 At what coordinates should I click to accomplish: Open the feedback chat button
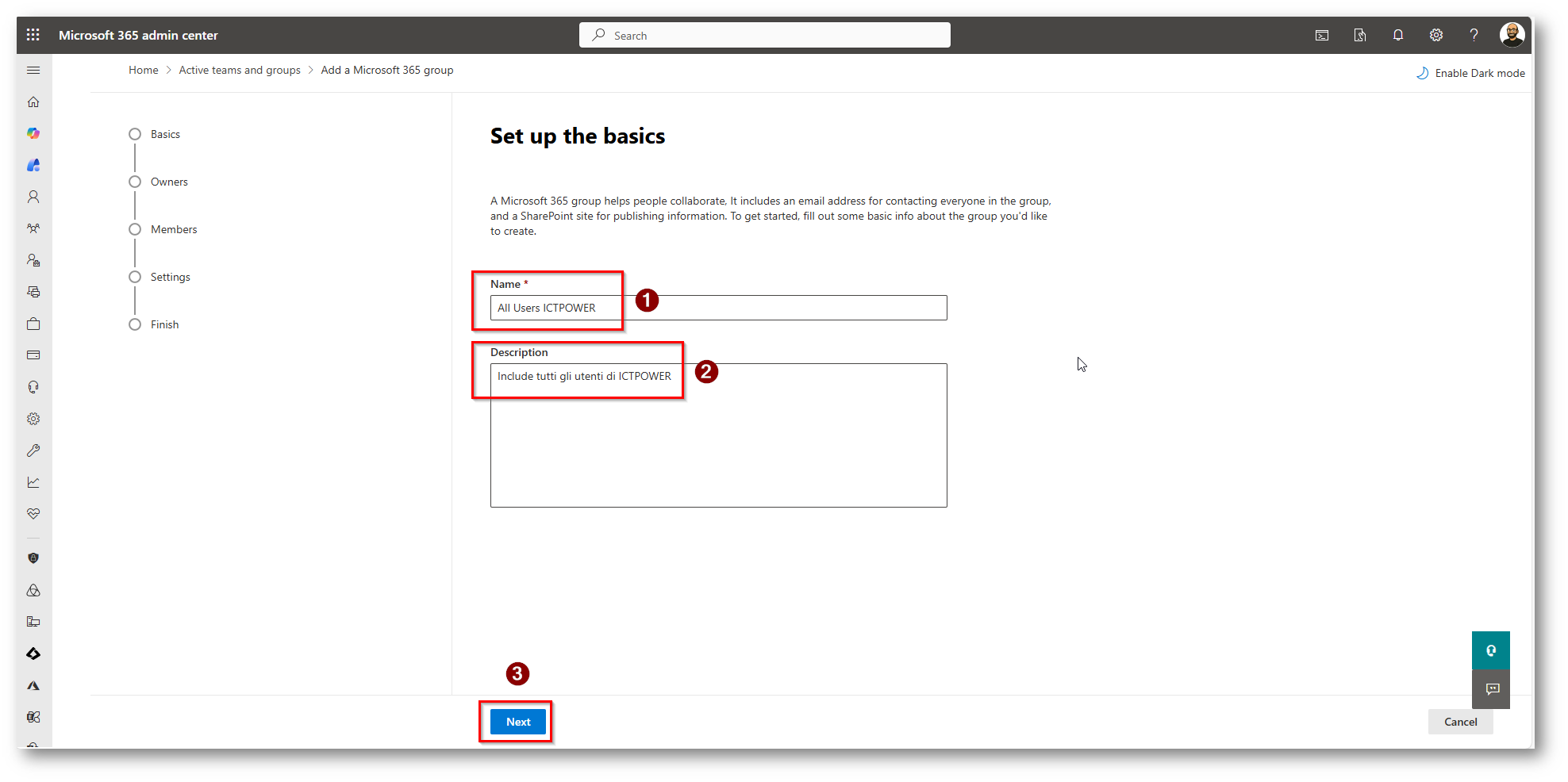tap(1491, 689)
